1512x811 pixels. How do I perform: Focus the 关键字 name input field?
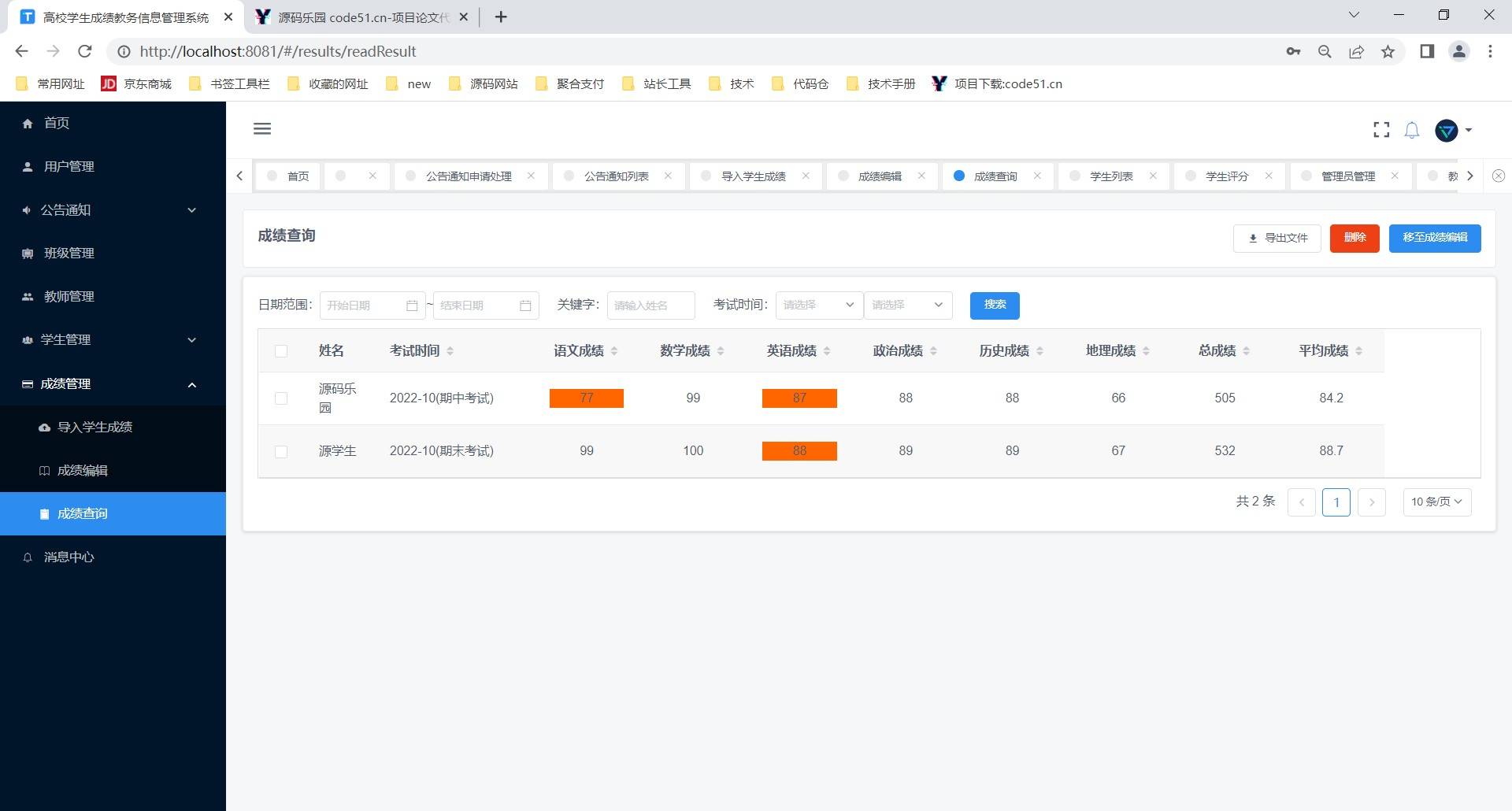[651, 306]
